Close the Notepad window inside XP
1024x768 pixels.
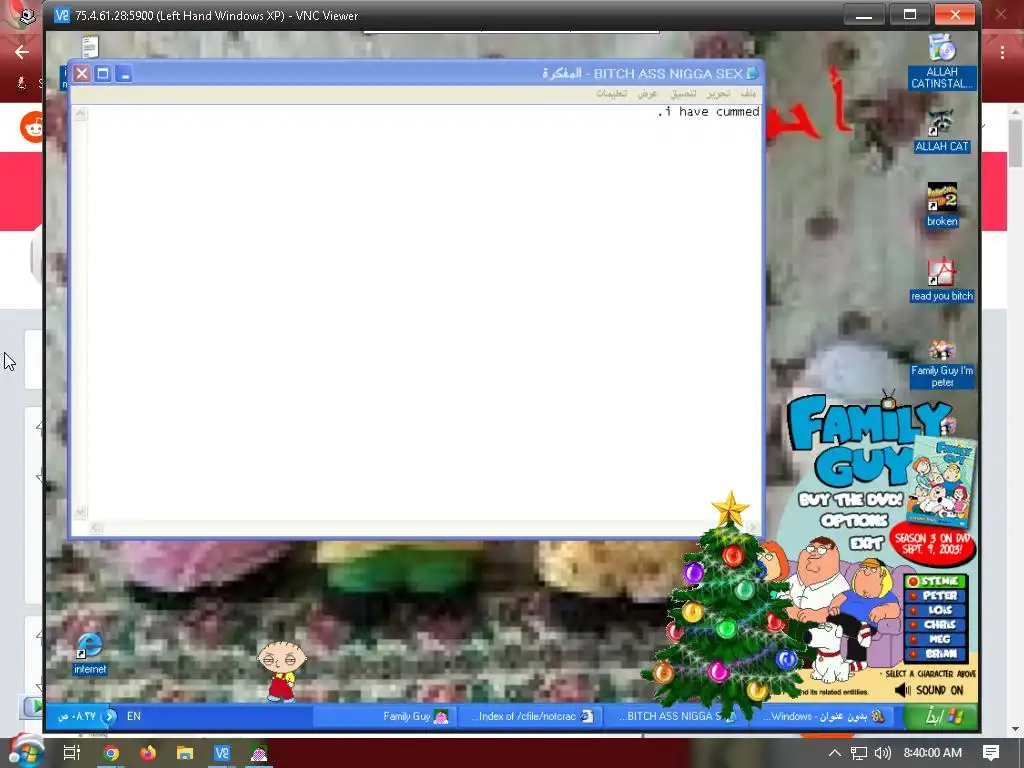click(82, 74)
